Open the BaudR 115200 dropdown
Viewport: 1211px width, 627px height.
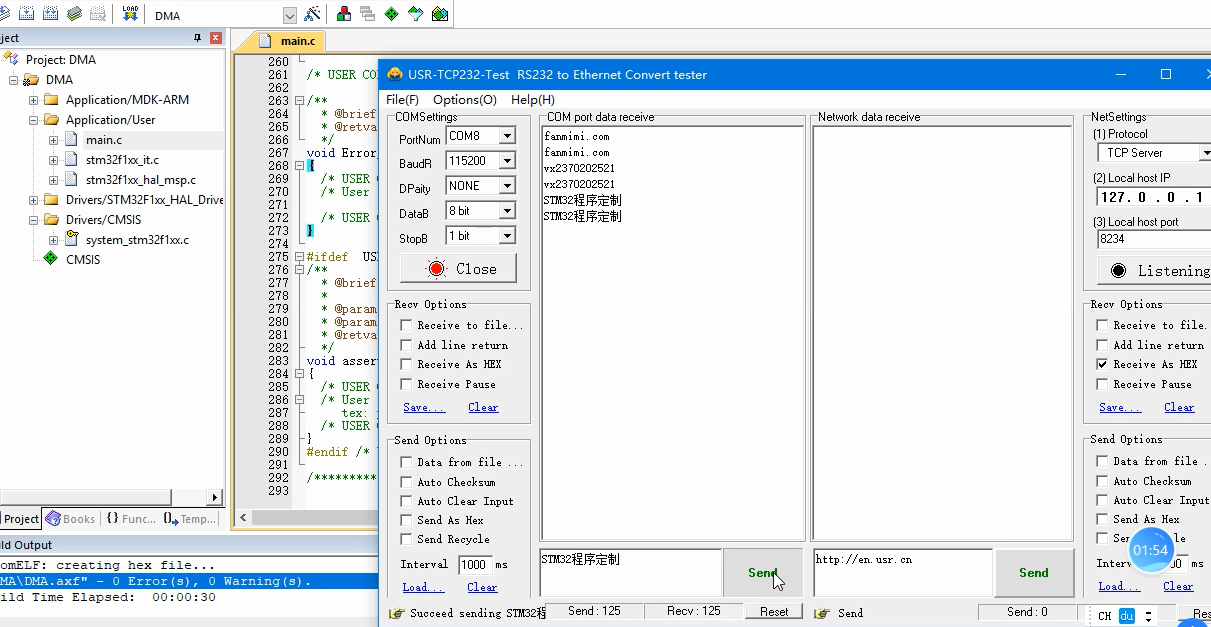click(x=507, y=161)
